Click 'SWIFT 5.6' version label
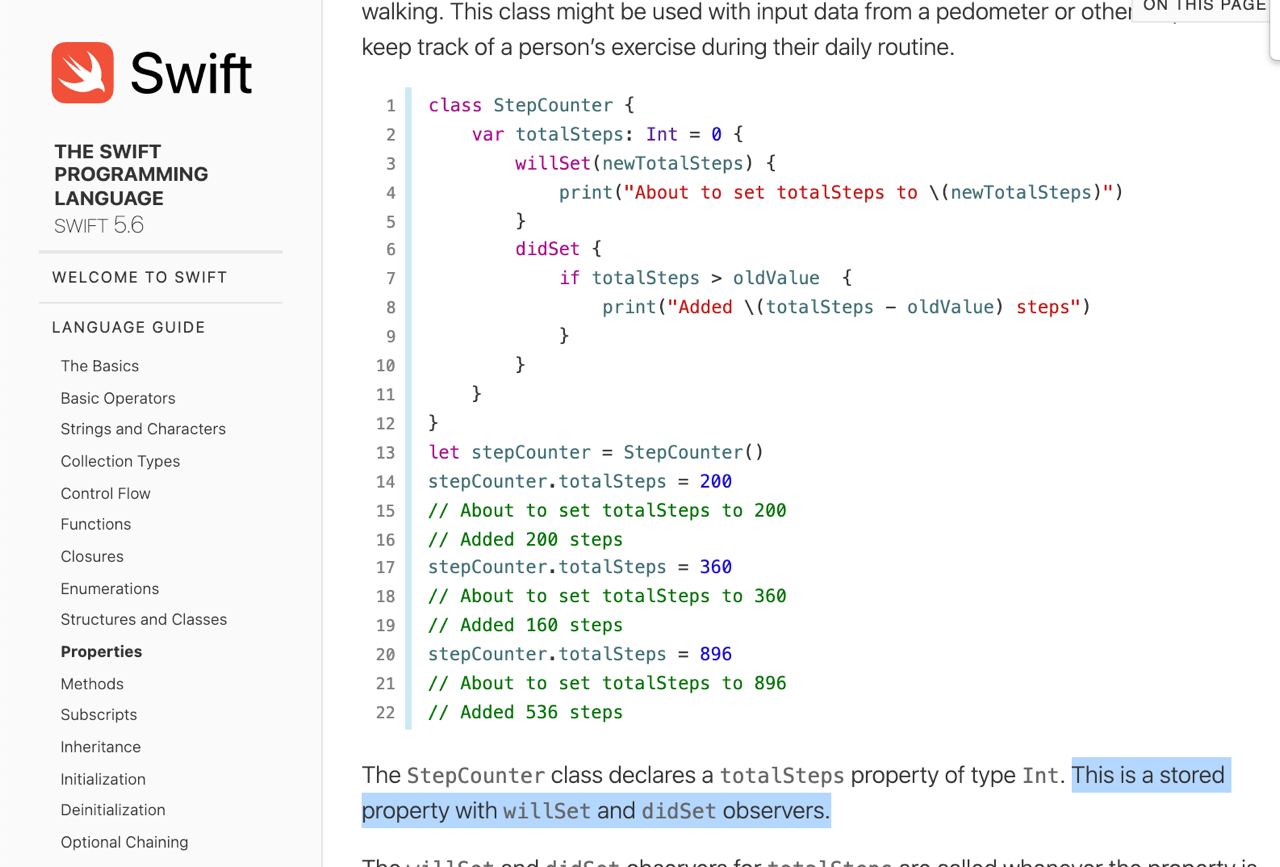This screenshot has width=1280, height=867. coord(99,225)
